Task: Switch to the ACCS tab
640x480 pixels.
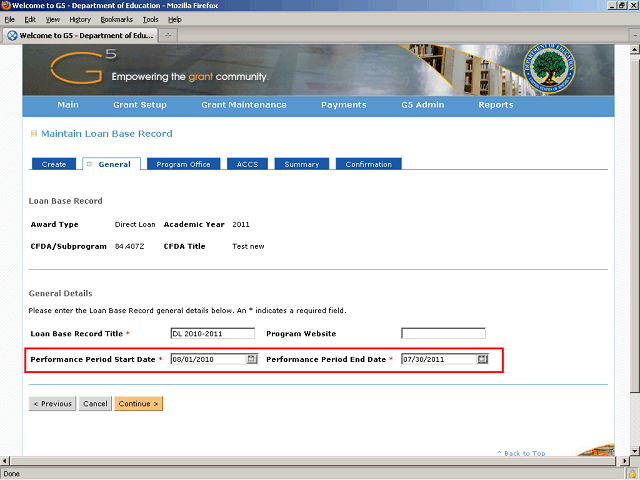Action: click(247, 164)
